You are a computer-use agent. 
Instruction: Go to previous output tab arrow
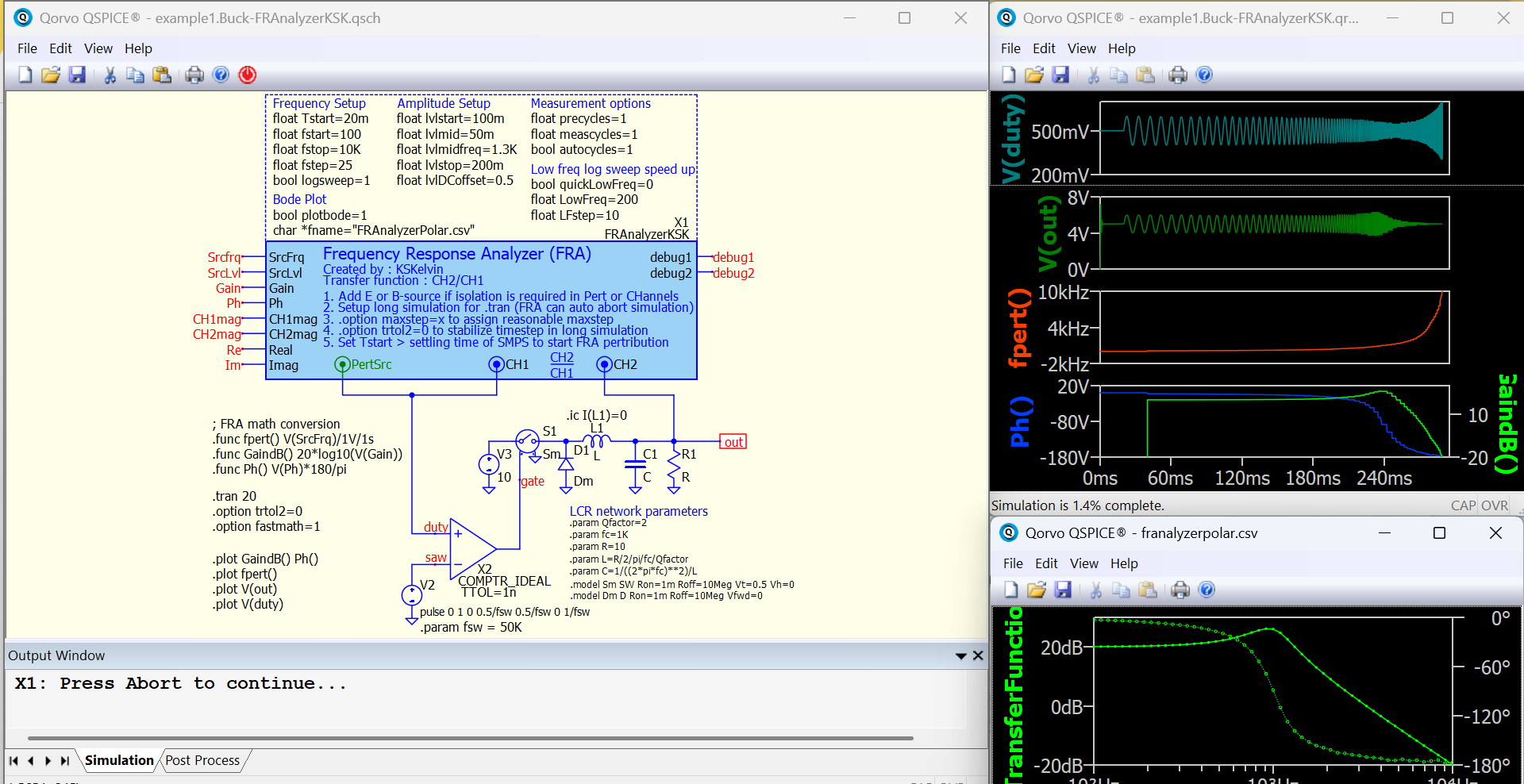pyautogui.click(x=31, y=761)
